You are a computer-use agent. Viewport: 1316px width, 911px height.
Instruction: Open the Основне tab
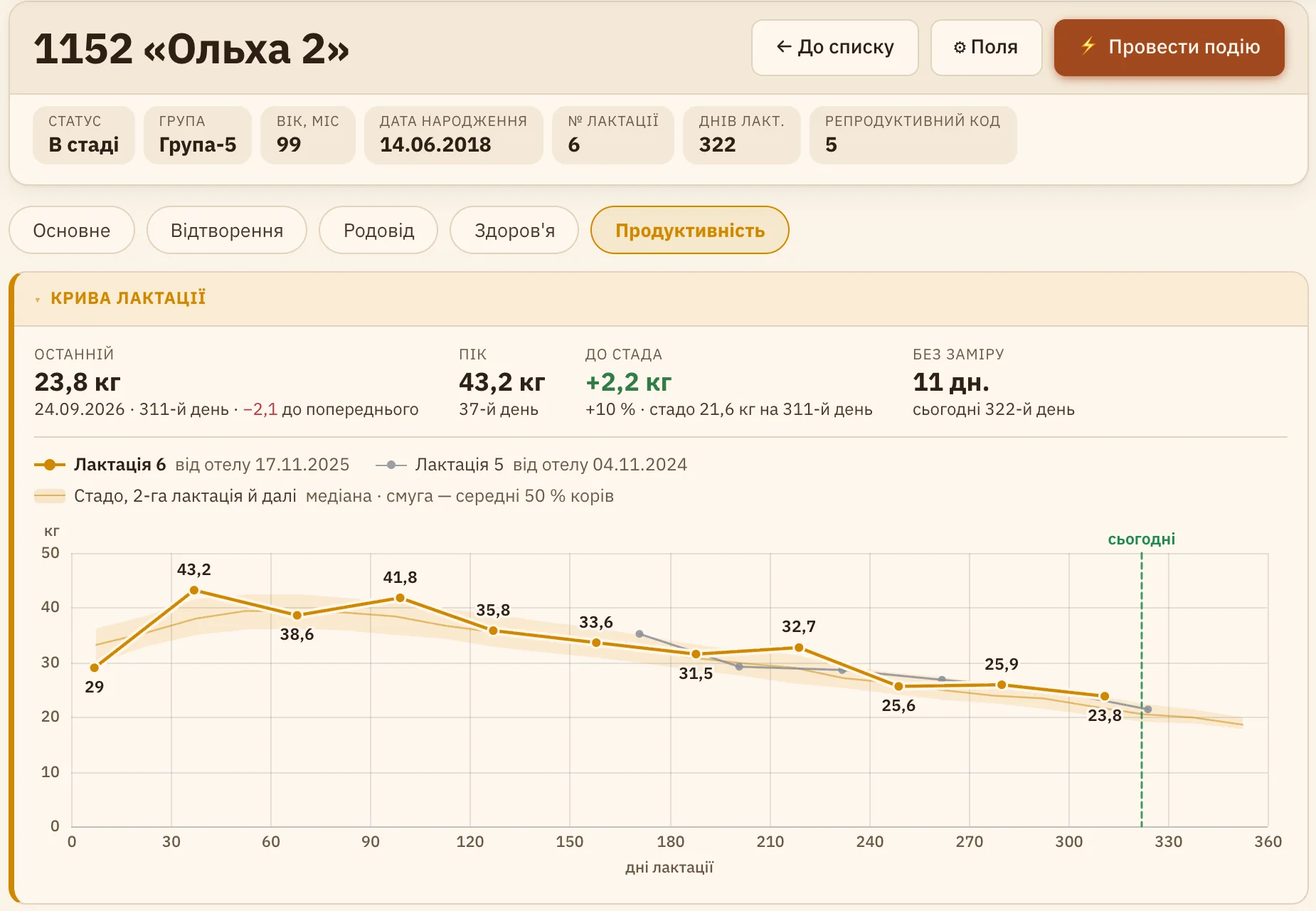[x=72, y=230]
